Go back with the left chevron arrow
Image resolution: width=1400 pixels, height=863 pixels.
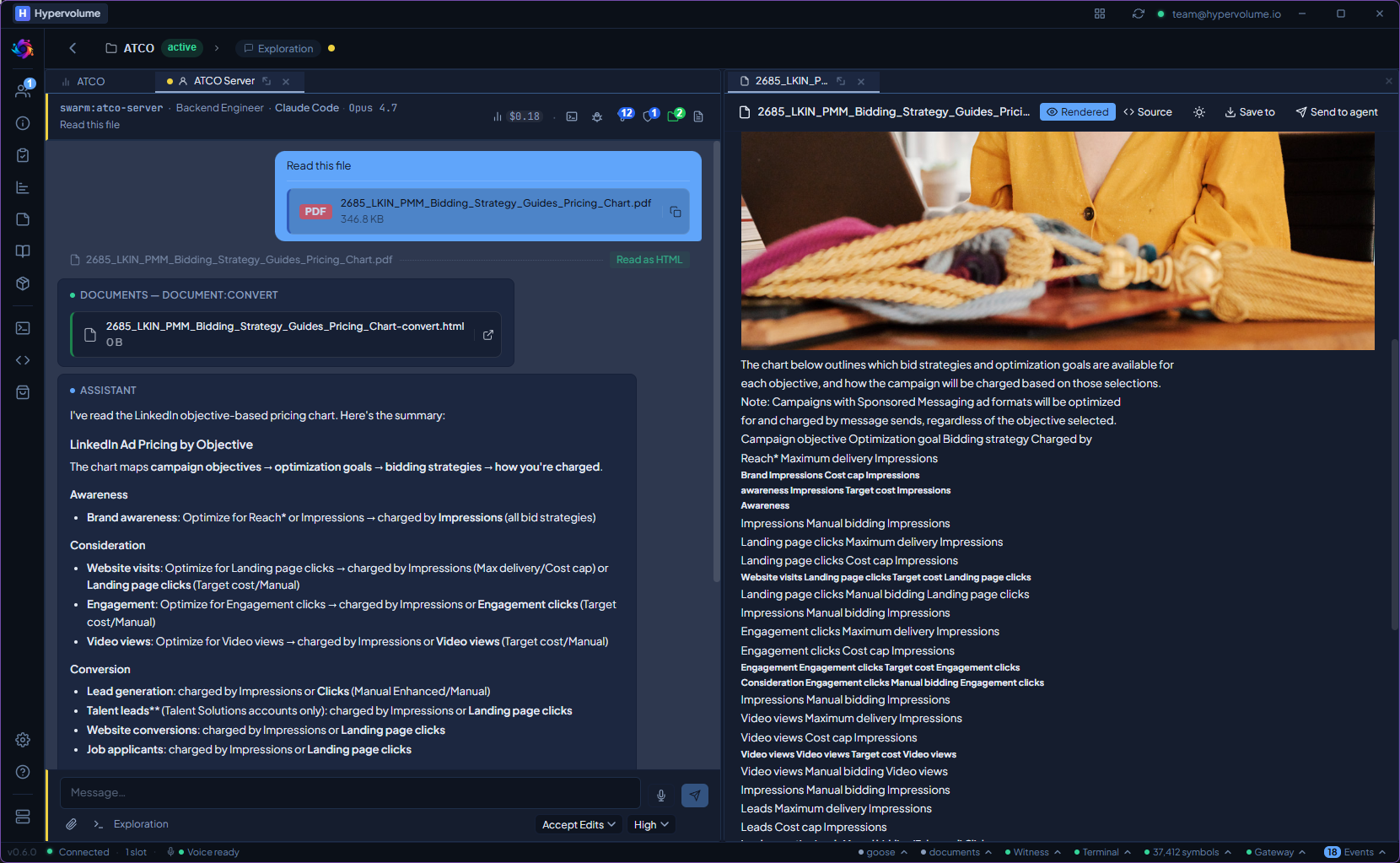(x=73, y=48)
